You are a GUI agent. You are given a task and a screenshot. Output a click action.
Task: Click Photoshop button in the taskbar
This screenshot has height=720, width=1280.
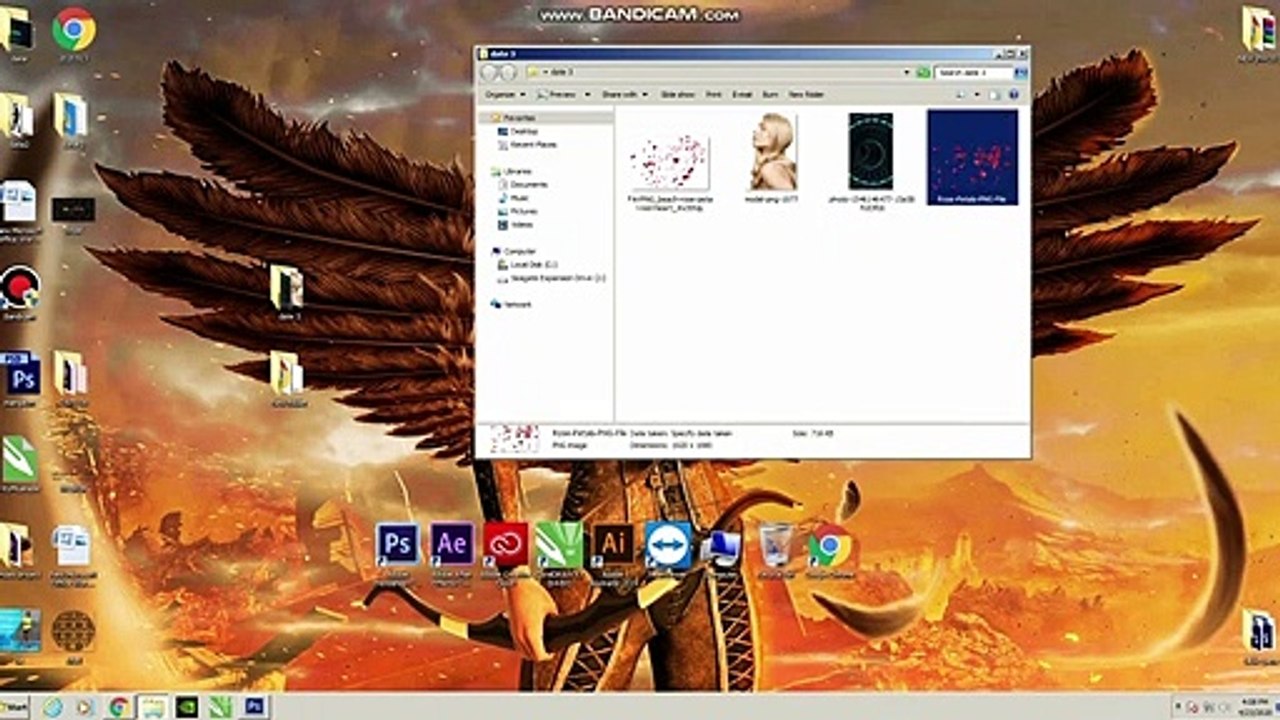254,707
